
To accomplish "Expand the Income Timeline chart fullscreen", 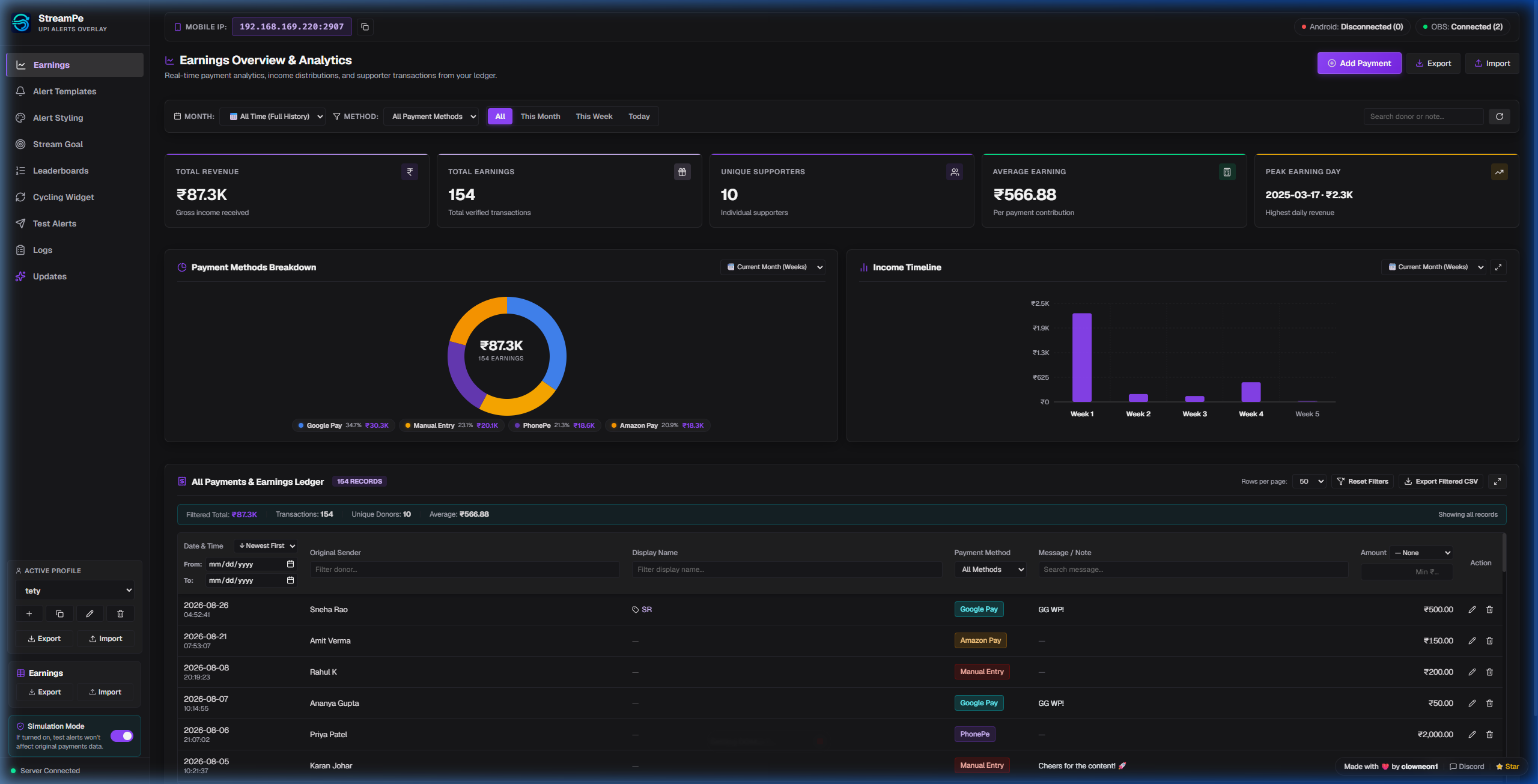I will click(1498, 267).
